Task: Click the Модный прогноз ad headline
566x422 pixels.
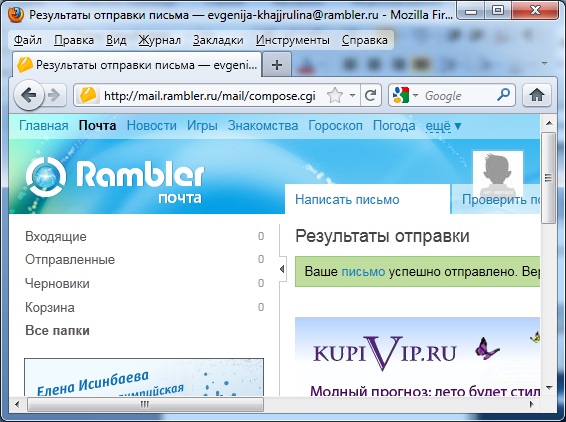Action: tap(425, 391)
